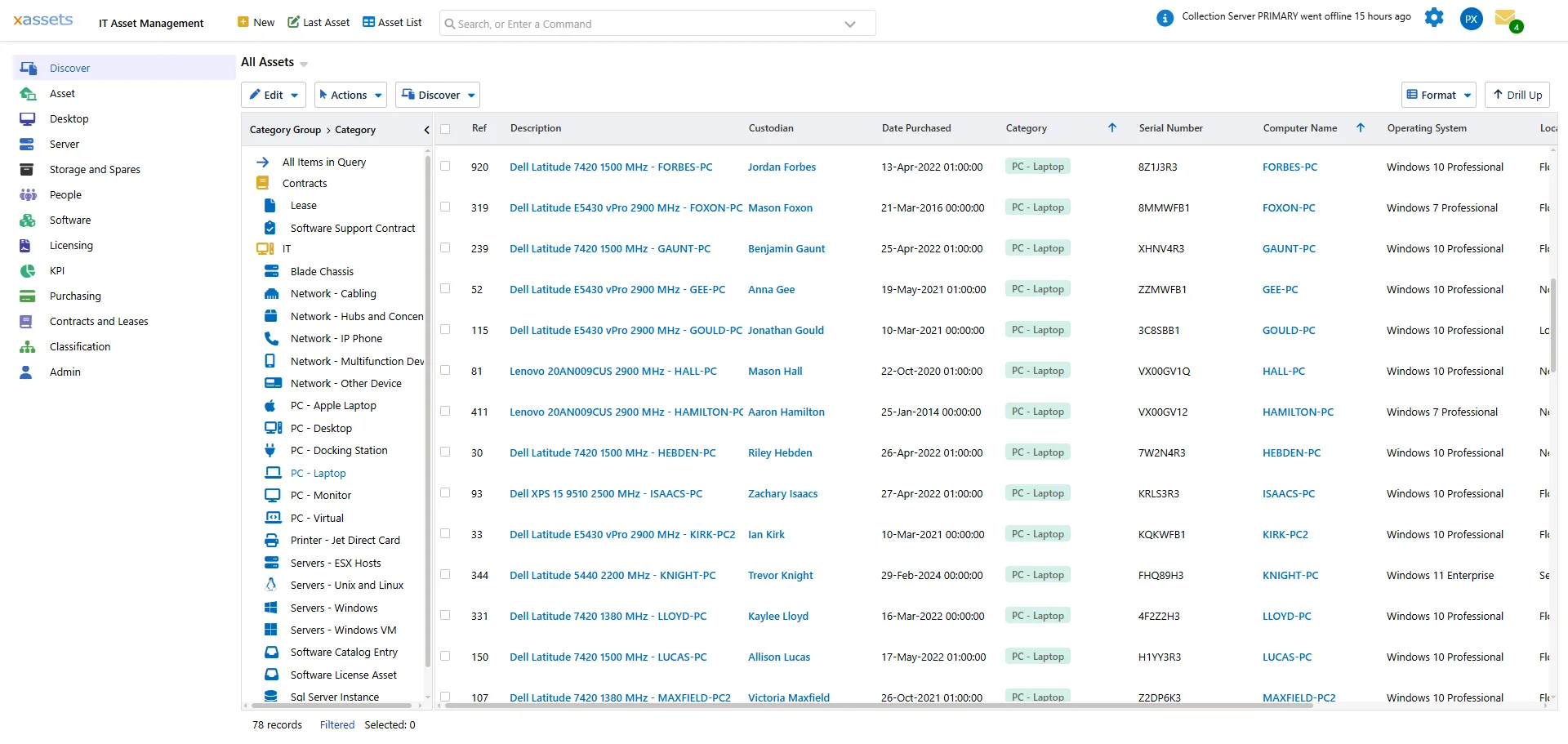1568x744 pixels.
Task: Click the PC - Docking Station plug icon
Action: coord(270,450)
